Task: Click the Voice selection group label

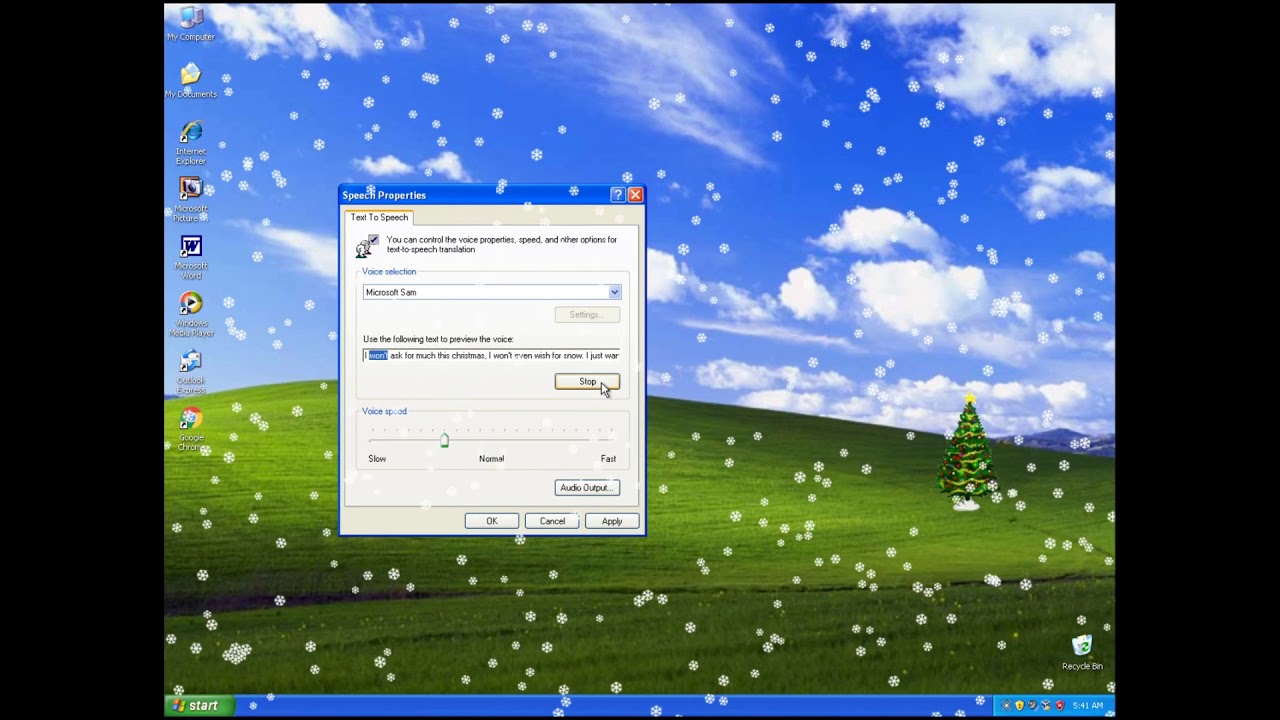Action: pos(389,272)
